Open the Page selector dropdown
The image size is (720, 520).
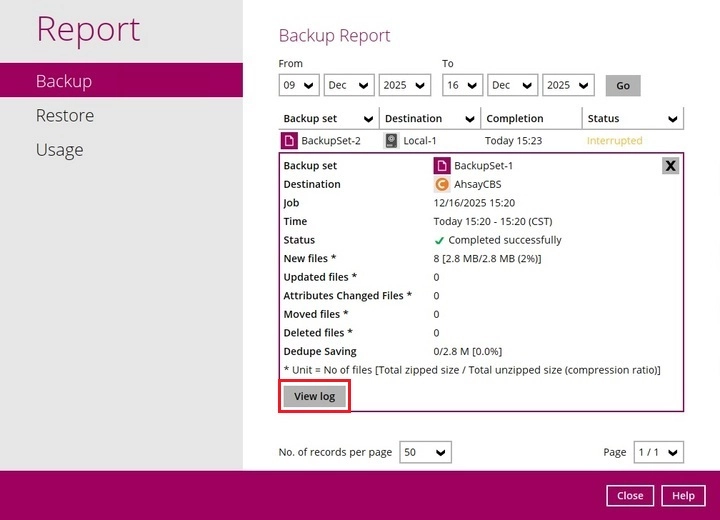point(659,453)
